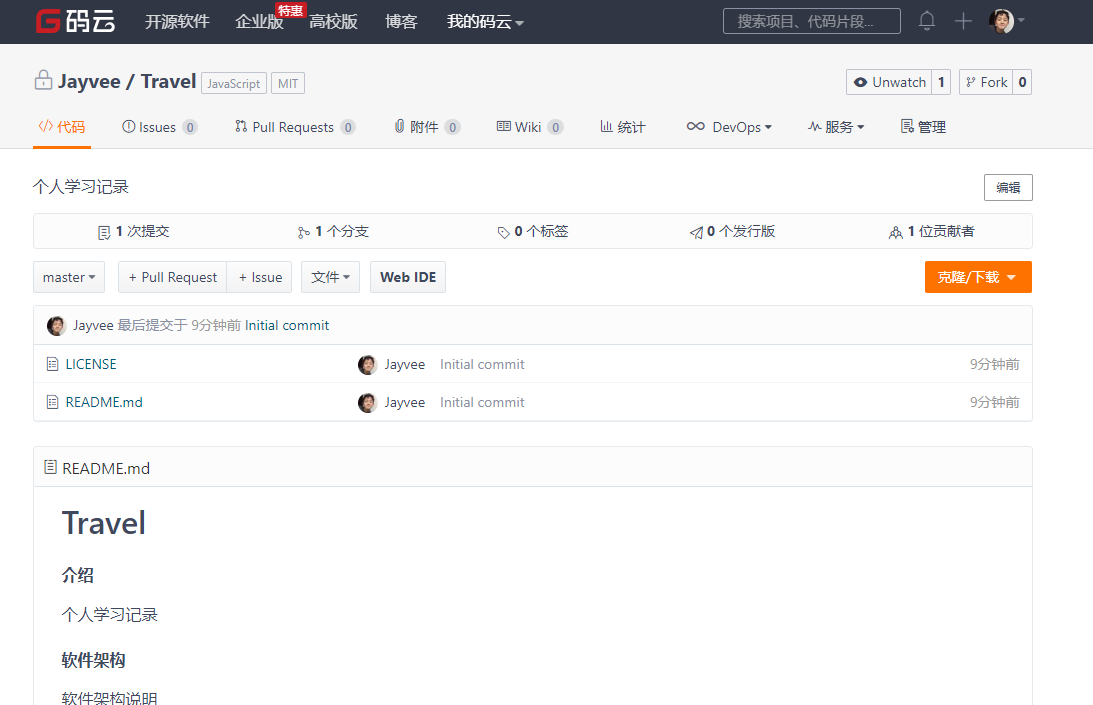Click the + Issue button
Viewport: 1093px width, 705px height.
click(259, 277)
